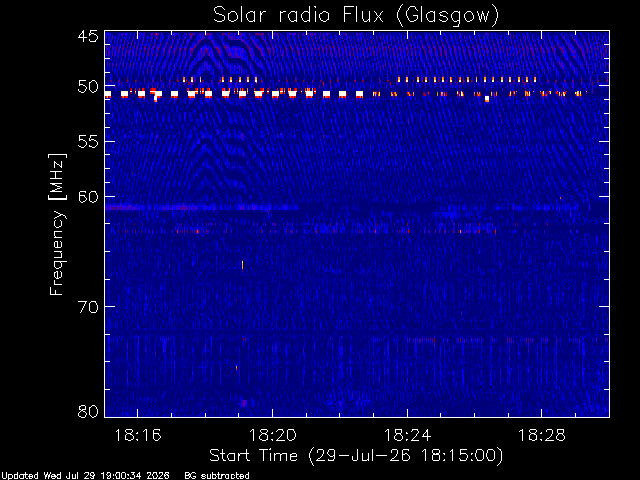Click the 50 MHz tick label
Screen dimensions: 640x480
(88, 87)
